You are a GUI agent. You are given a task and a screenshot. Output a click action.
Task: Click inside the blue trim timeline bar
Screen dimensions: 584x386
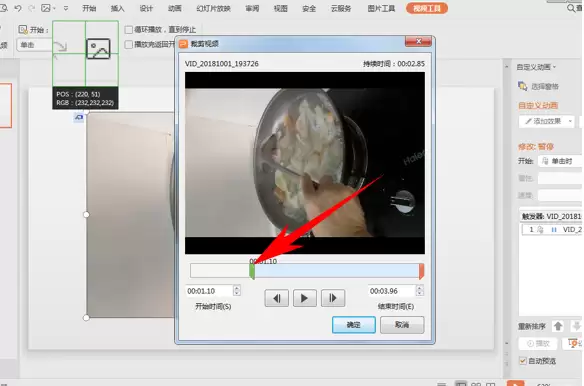pyautogui.click(x=337, y=271)
